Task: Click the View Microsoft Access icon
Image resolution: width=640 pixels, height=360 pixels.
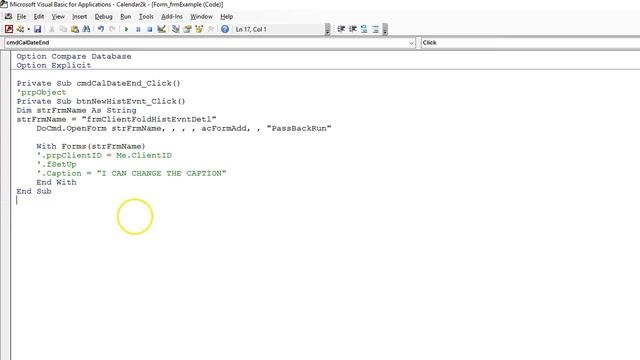Action: (9, 29)
